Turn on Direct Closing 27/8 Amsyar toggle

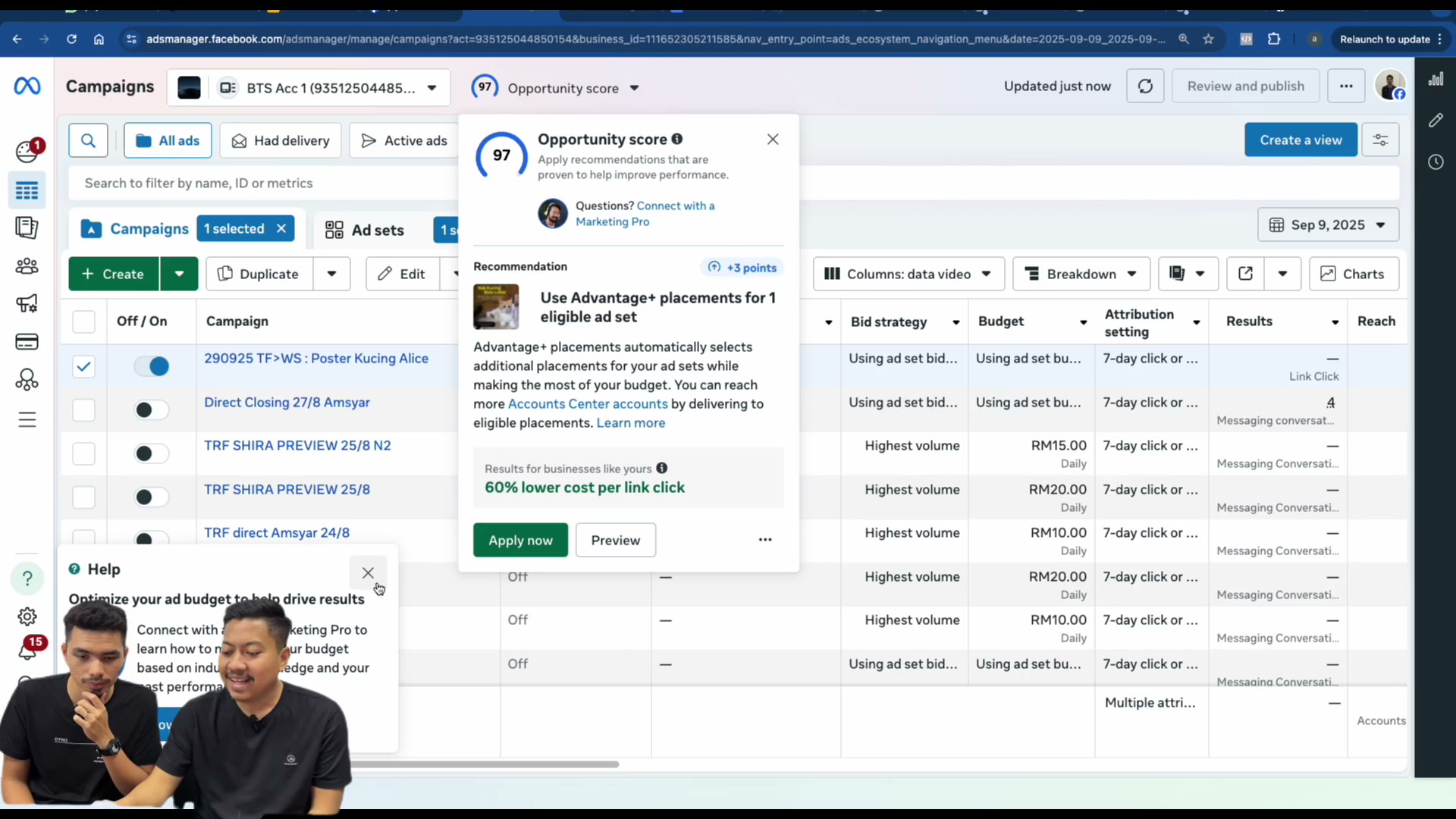(152, 410)
